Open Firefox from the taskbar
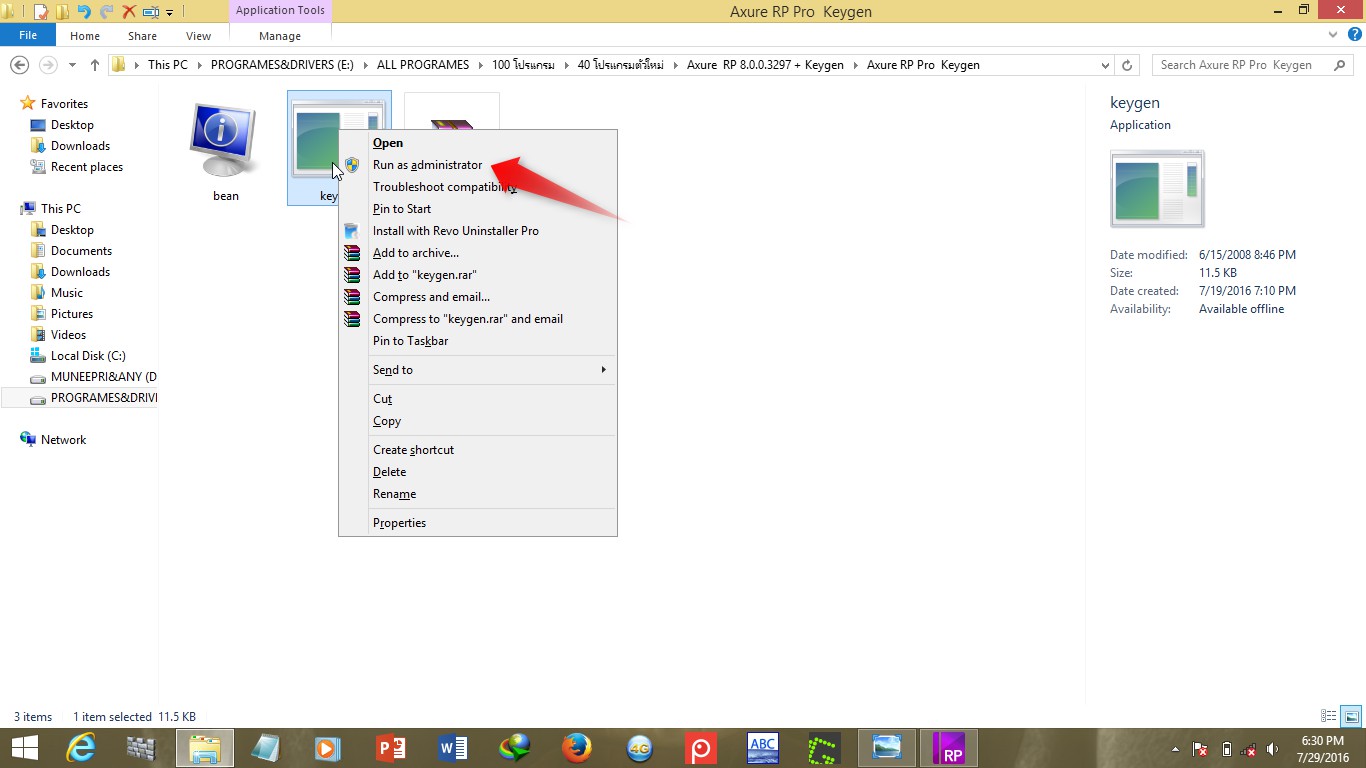 (577, 747)
